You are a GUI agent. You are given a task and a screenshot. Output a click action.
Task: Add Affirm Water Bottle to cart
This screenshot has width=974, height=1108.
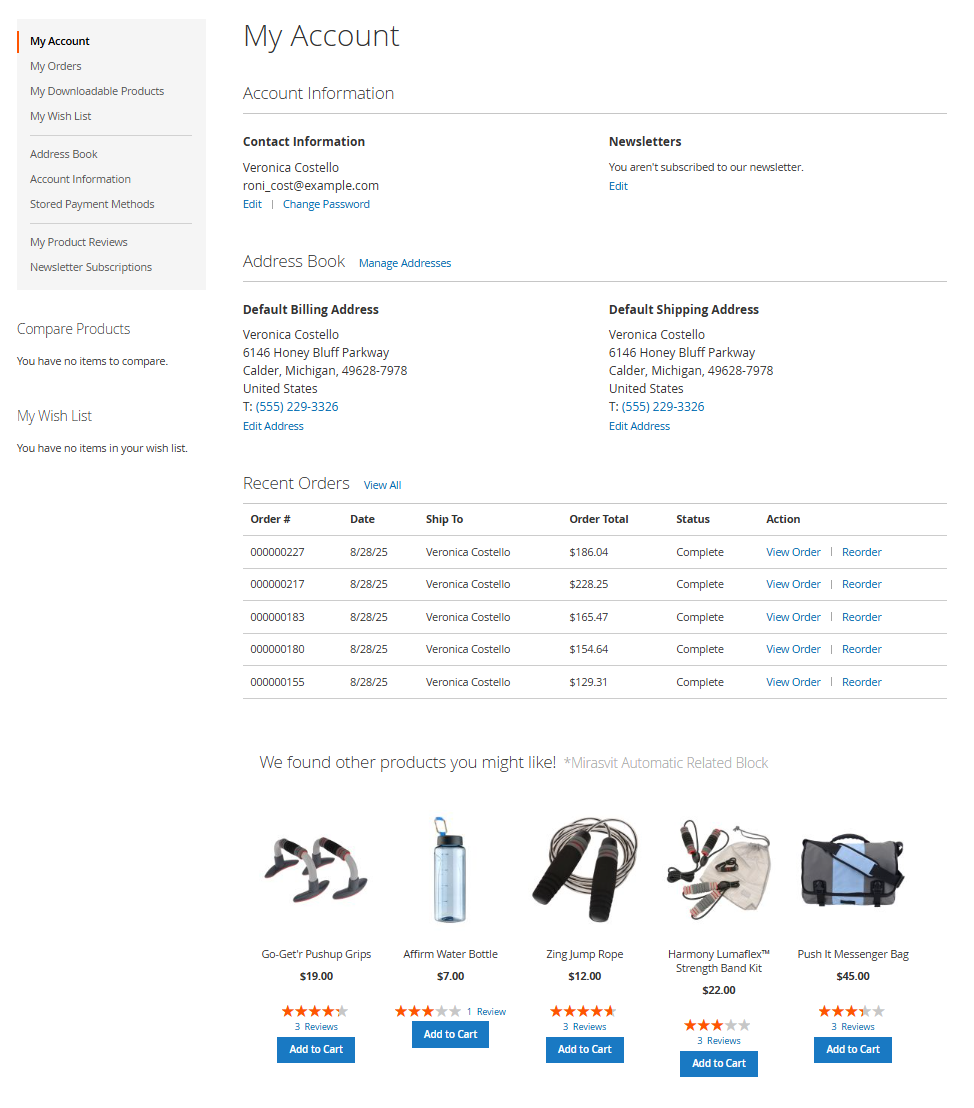pos(450,1034)
